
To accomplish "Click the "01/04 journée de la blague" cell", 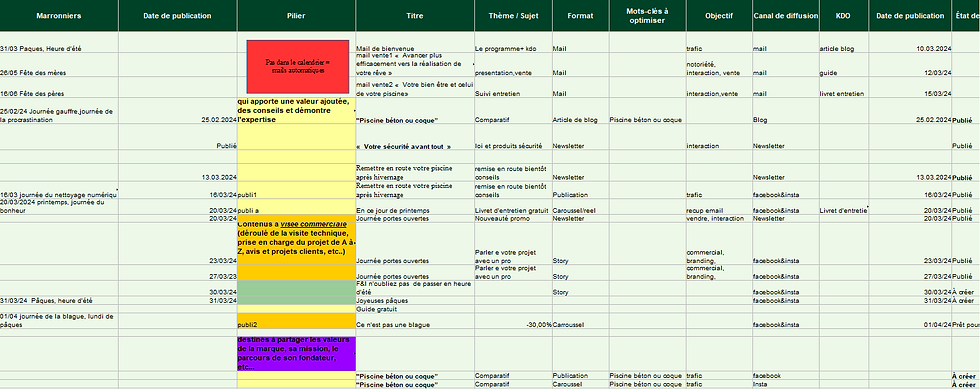I will click(59, 321).
